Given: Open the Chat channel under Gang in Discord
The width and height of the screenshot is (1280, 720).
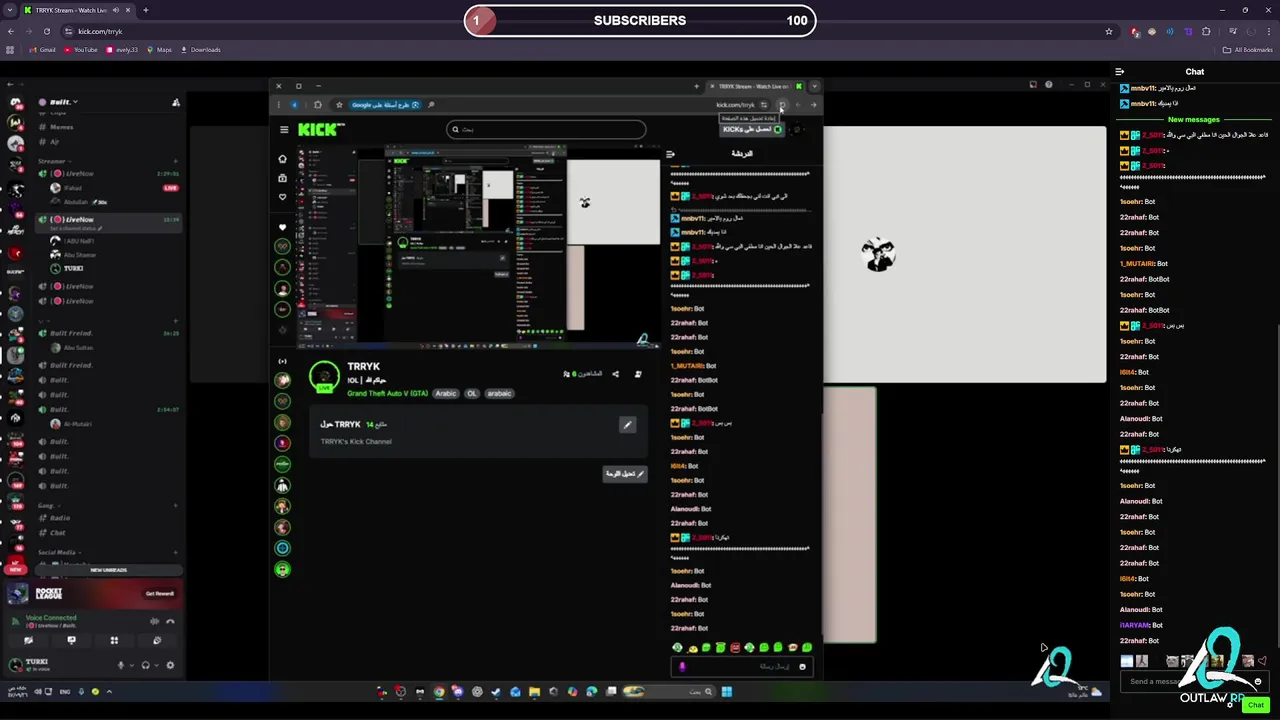Looking at the screenshot, I should tap(57, 533).
